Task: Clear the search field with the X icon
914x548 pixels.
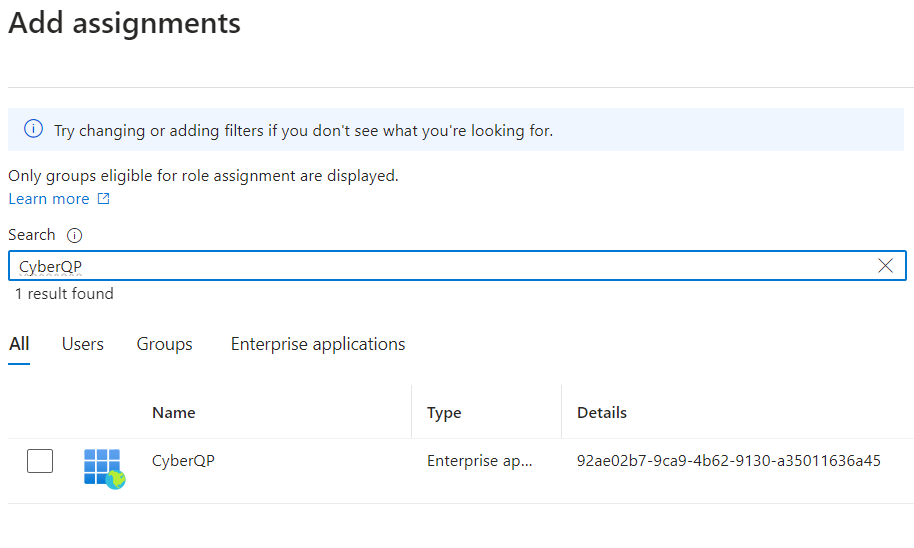Action: 885,266
